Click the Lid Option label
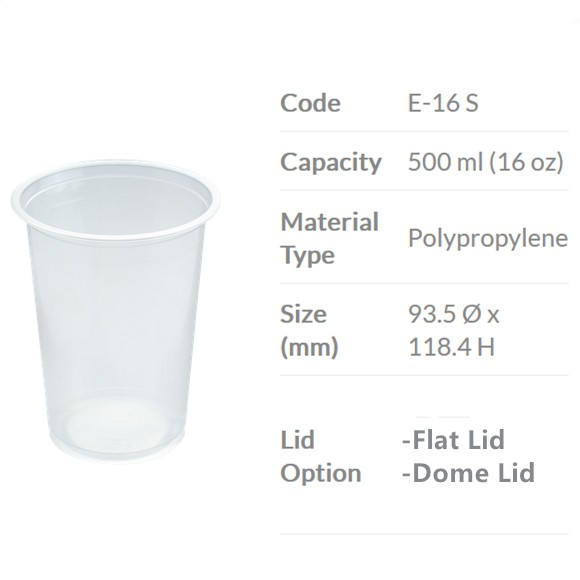Image resolution: width=580 pixels, height=580 pixels. [x=321, y=456]
